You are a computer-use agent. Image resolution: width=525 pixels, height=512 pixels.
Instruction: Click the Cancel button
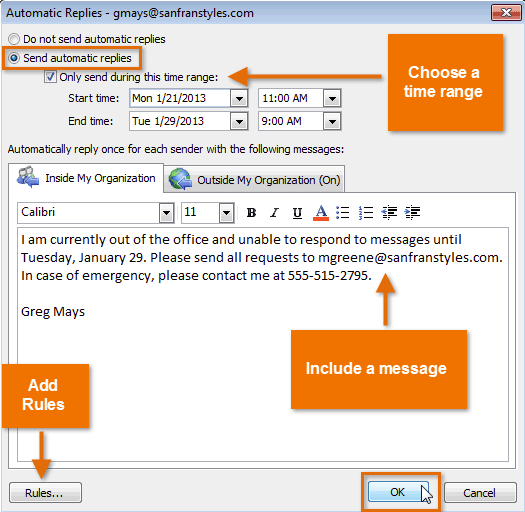point(480,493)
